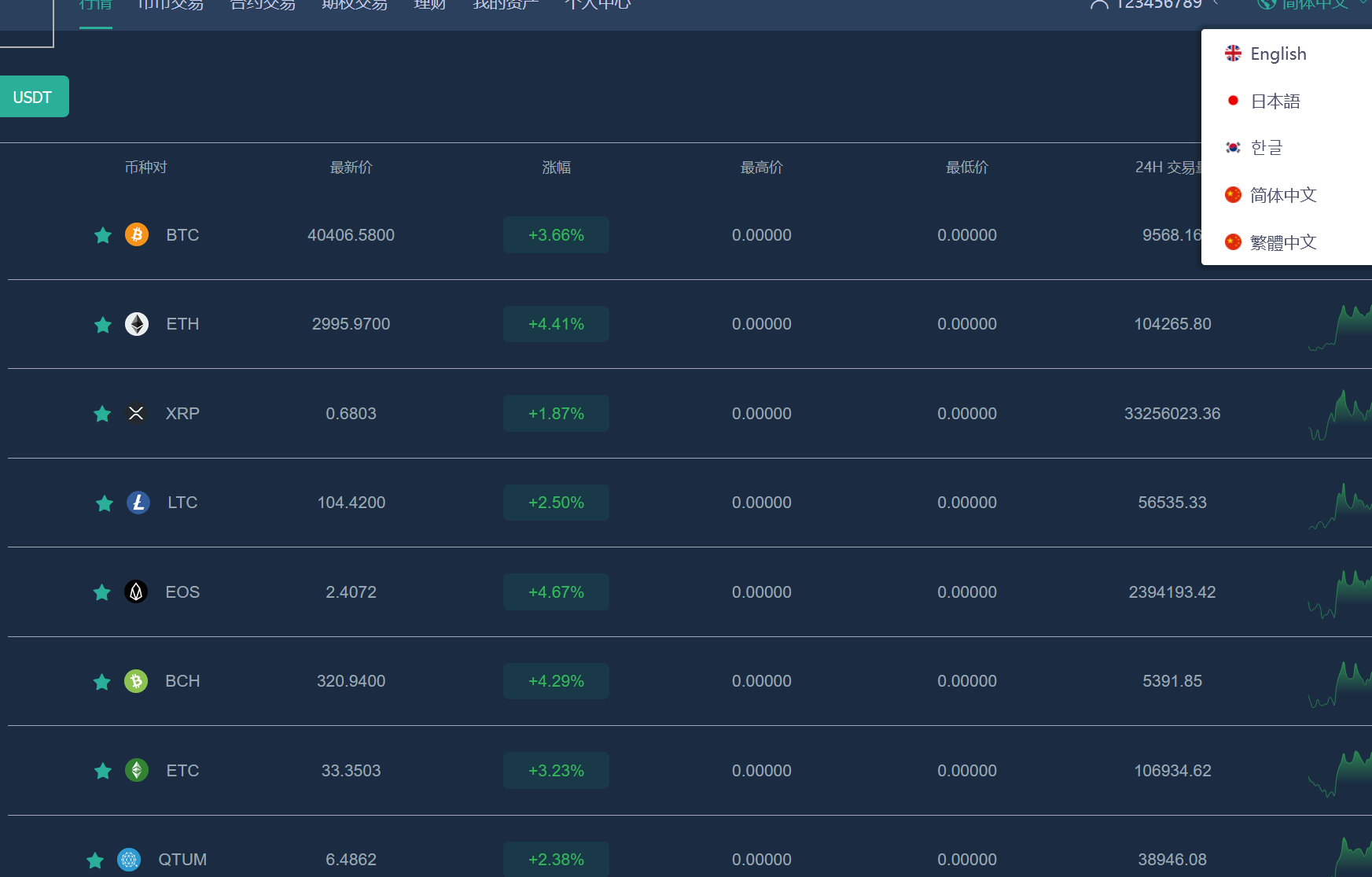Click XRP +1.87% change badge

coord(556,413)
